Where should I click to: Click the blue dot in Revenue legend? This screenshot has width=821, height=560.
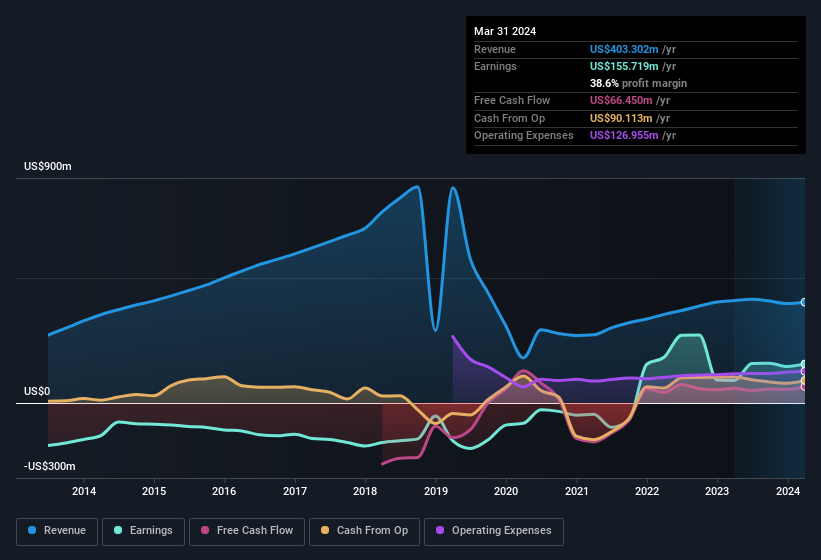click(32, 530)
